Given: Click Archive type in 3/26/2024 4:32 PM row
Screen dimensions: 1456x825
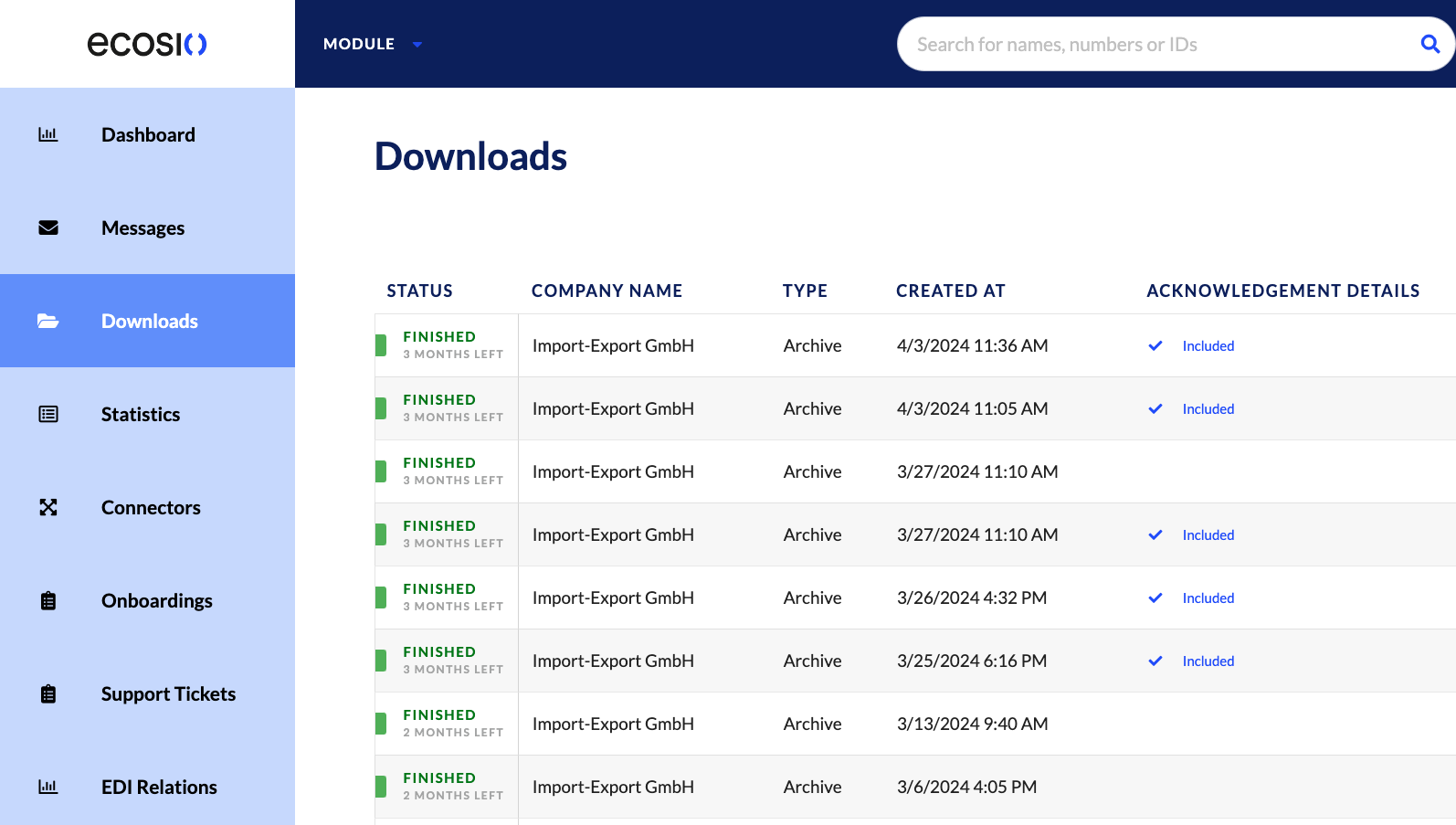Looking at the screenshot, I should coord(812,598).
